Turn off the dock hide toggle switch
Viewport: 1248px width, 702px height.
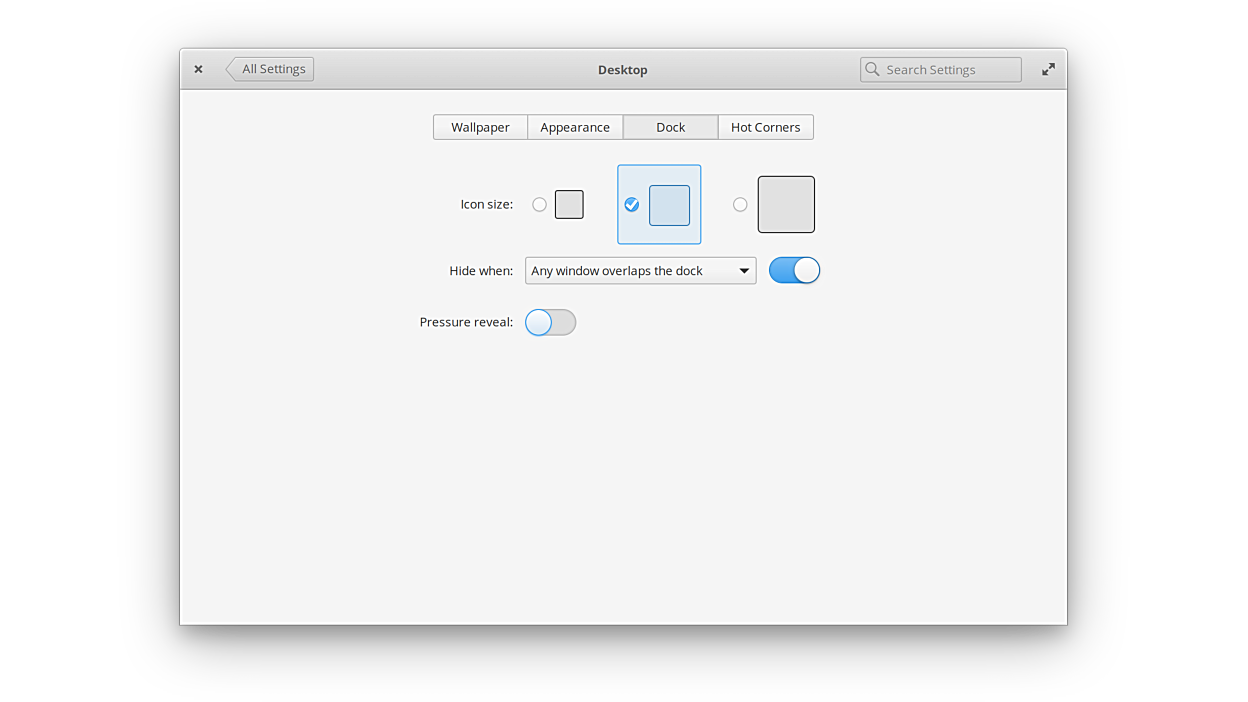point(794,270)
